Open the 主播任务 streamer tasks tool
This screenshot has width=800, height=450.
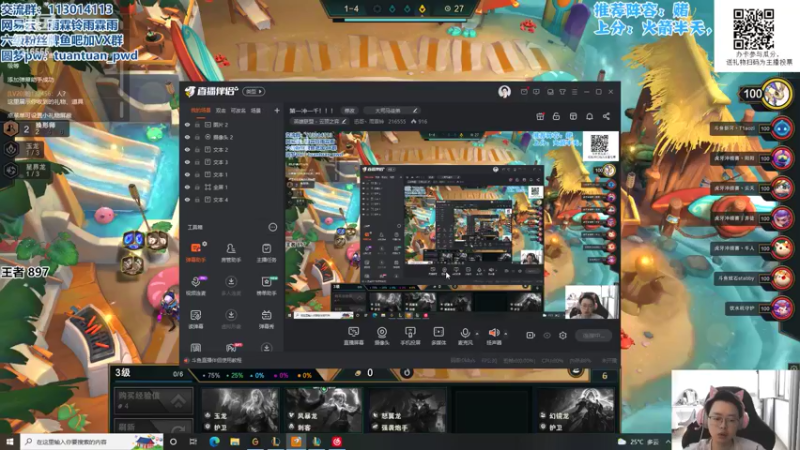pos(266,252)
